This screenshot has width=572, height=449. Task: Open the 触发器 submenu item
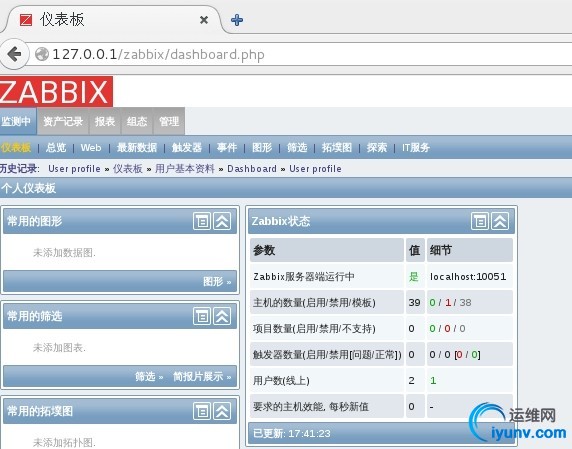pyautogui.click(x=187, y=147)
